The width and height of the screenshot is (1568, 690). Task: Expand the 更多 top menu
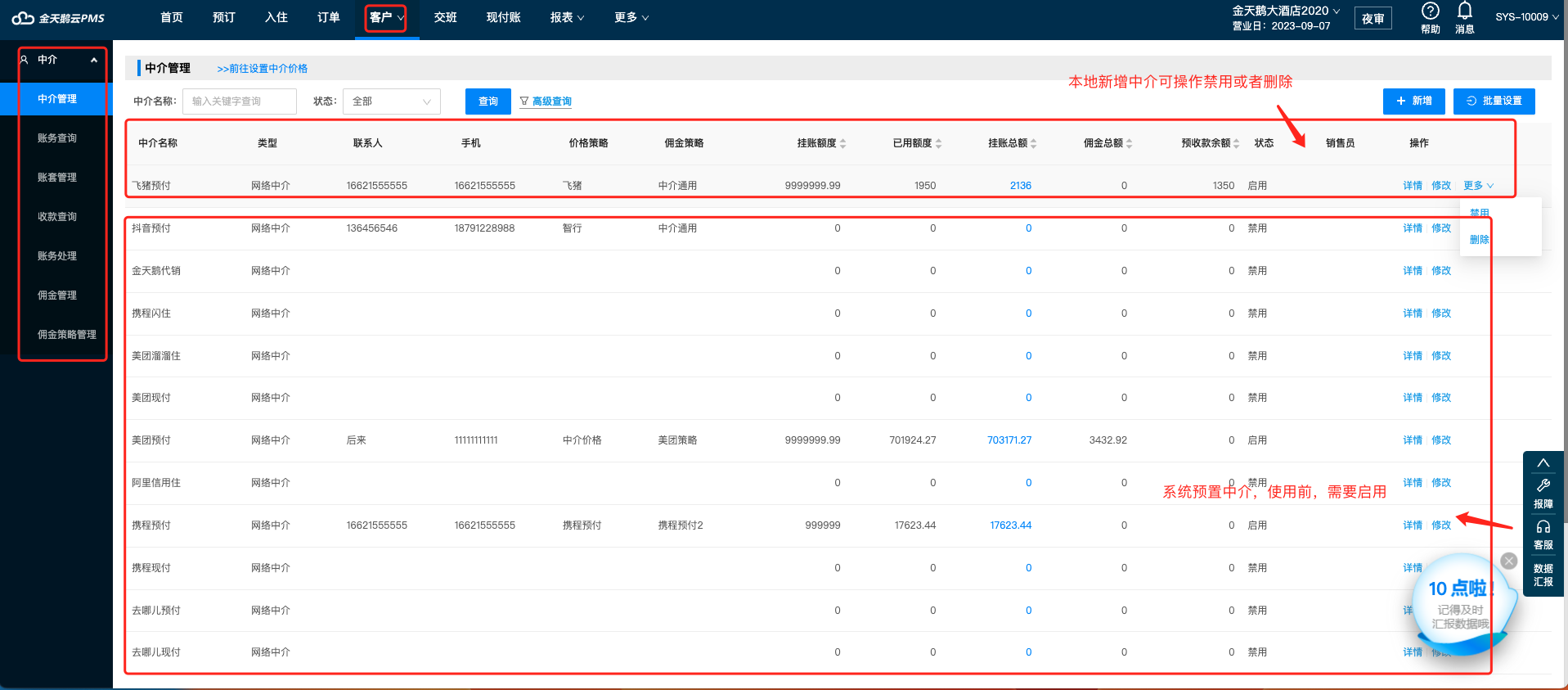point(631,17)
